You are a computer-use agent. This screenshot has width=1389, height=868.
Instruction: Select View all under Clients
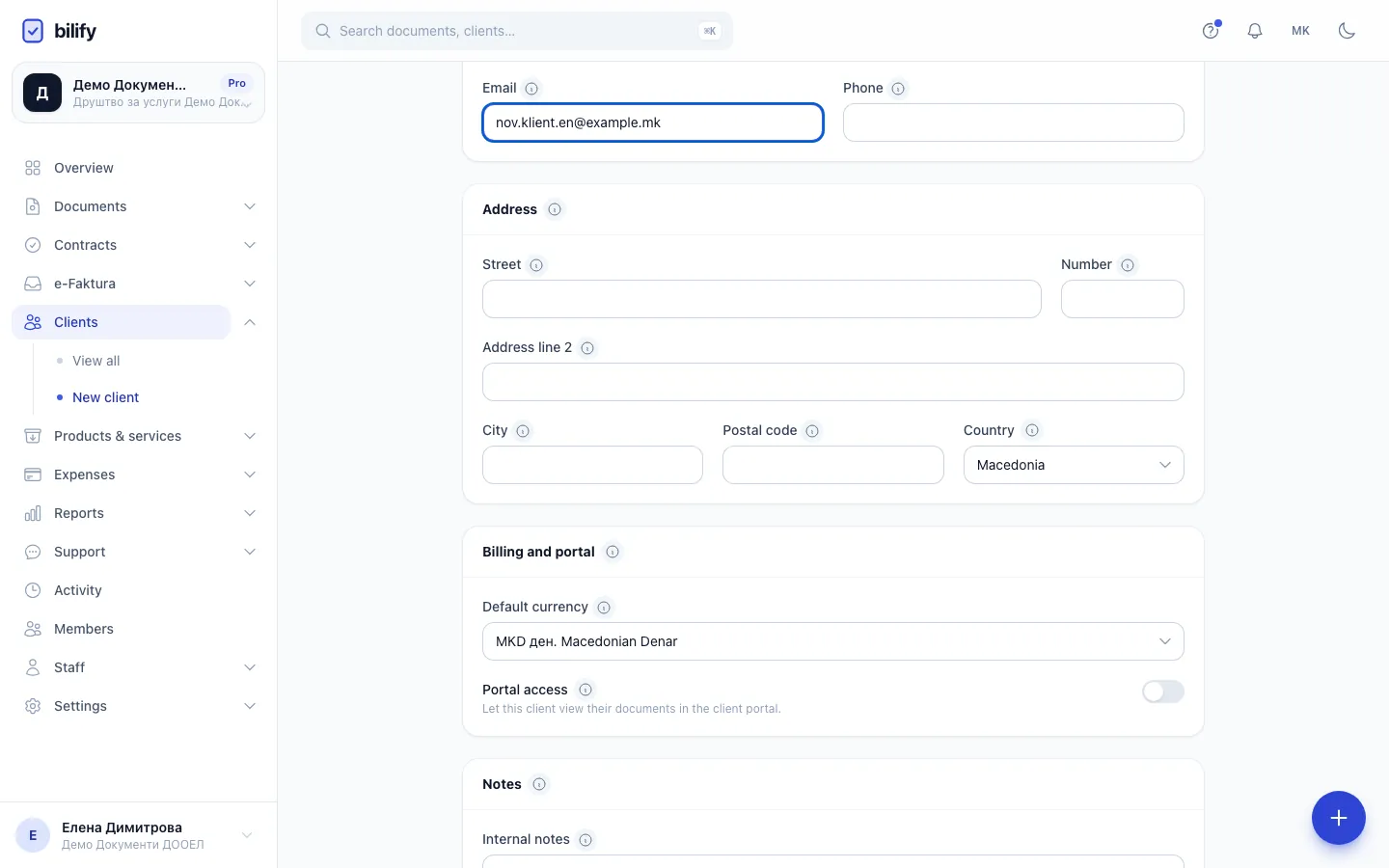(x=95, y=361)
